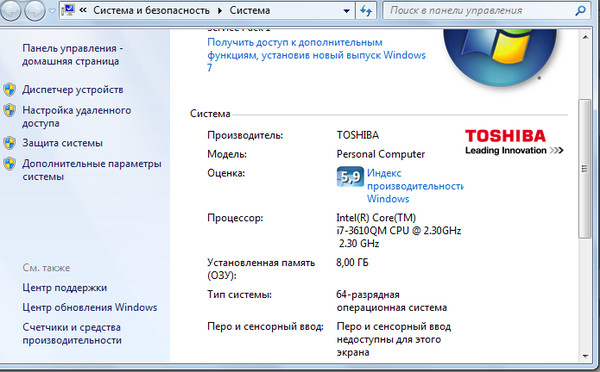Select 'Система' breadcrumb in address bar
This screenshot has width=600, height=372.
tap(249, 10)
